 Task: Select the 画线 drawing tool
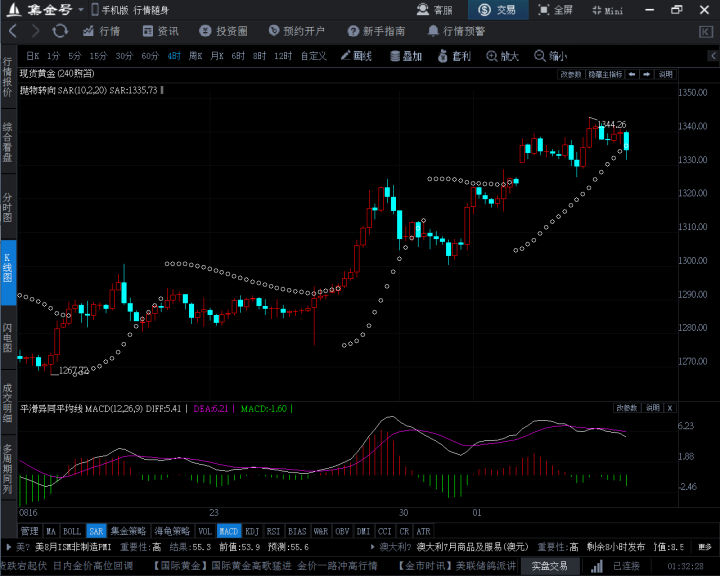click(355, 56)
